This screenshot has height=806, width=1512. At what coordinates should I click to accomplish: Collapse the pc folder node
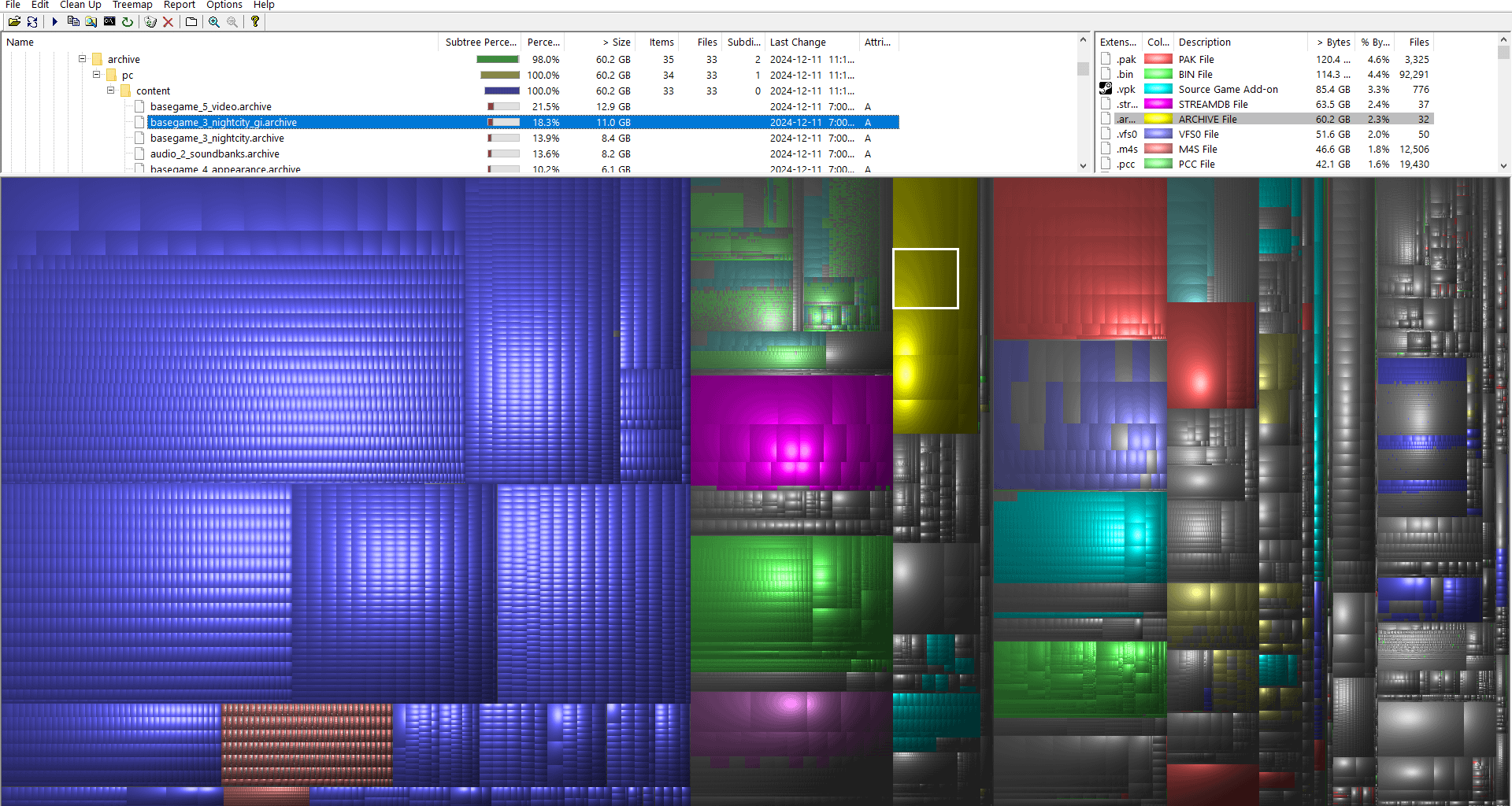[x=96, y=75]
